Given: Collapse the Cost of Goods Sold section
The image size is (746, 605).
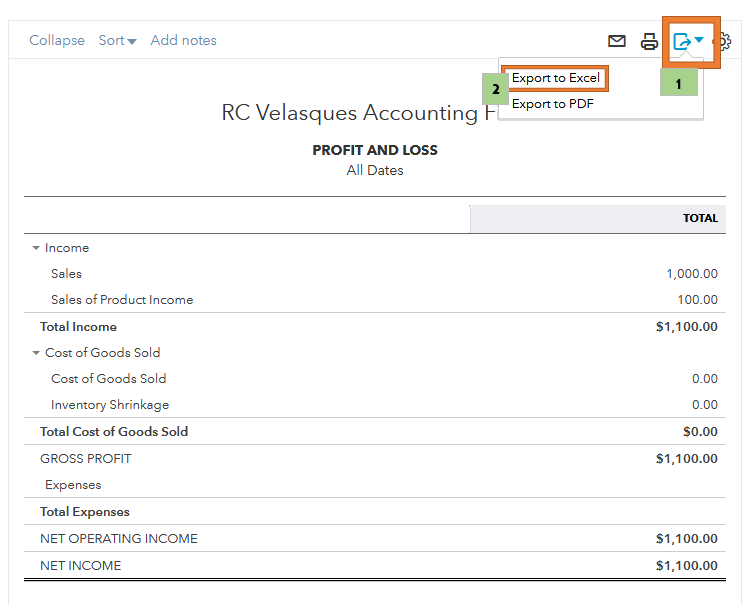Looking at the screenshot, I should click(36, 353).
